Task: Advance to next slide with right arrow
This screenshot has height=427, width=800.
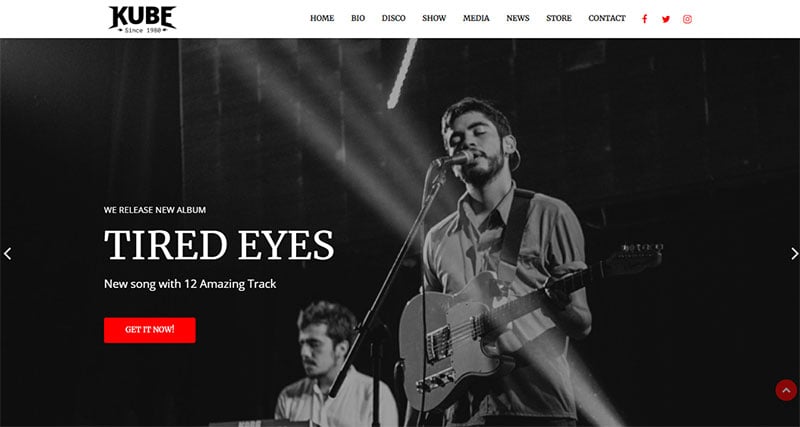Action: coord(794,254)
